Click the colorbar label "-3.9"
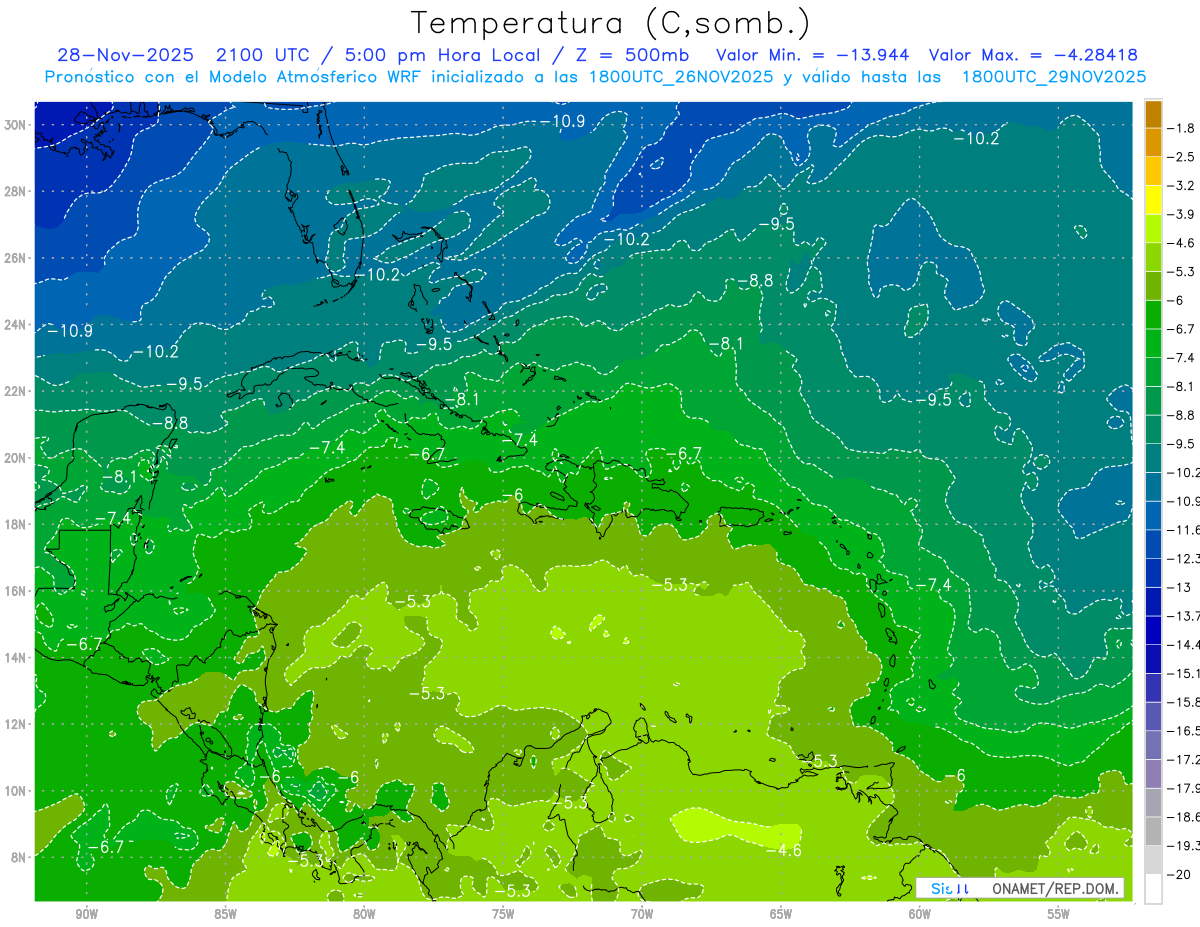The height and width of the screenshot is (927, 1200). pos(1182,214)
